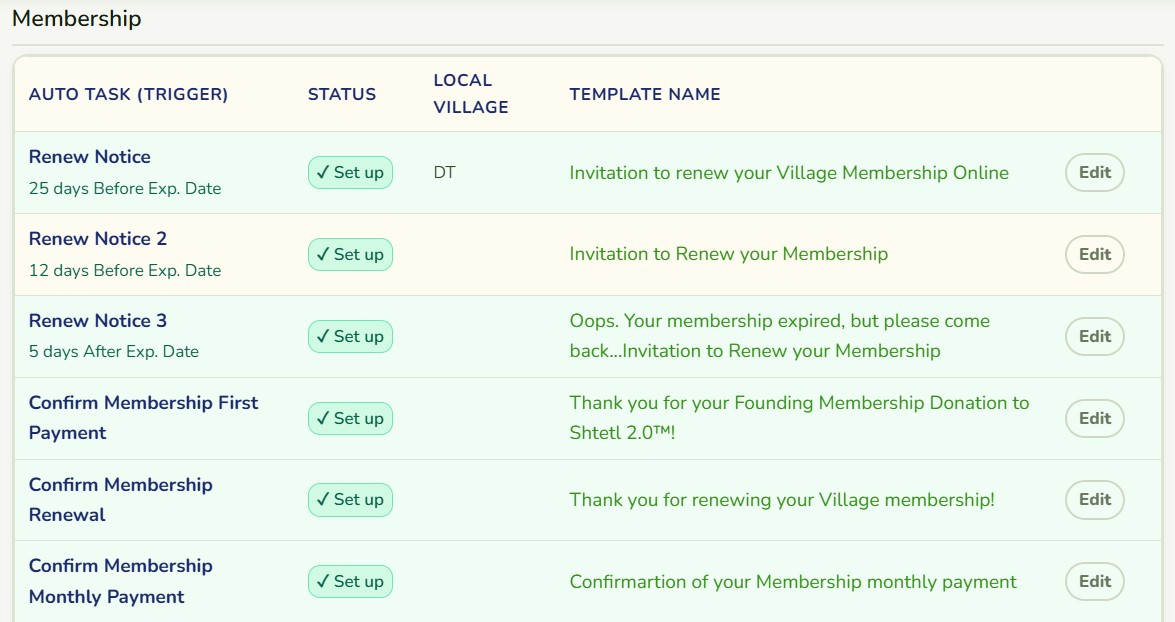Screen dimensions: 1175x622
Task: Click '25 days Before Exp. Date' trigger text
Action: coord(125,189)
